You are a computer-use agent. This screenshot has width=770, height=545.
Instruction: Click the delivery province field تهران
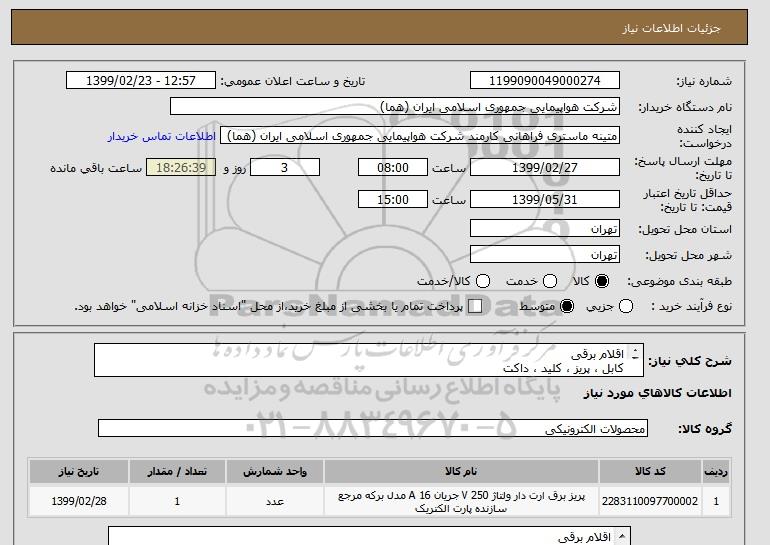click(545, 229)
